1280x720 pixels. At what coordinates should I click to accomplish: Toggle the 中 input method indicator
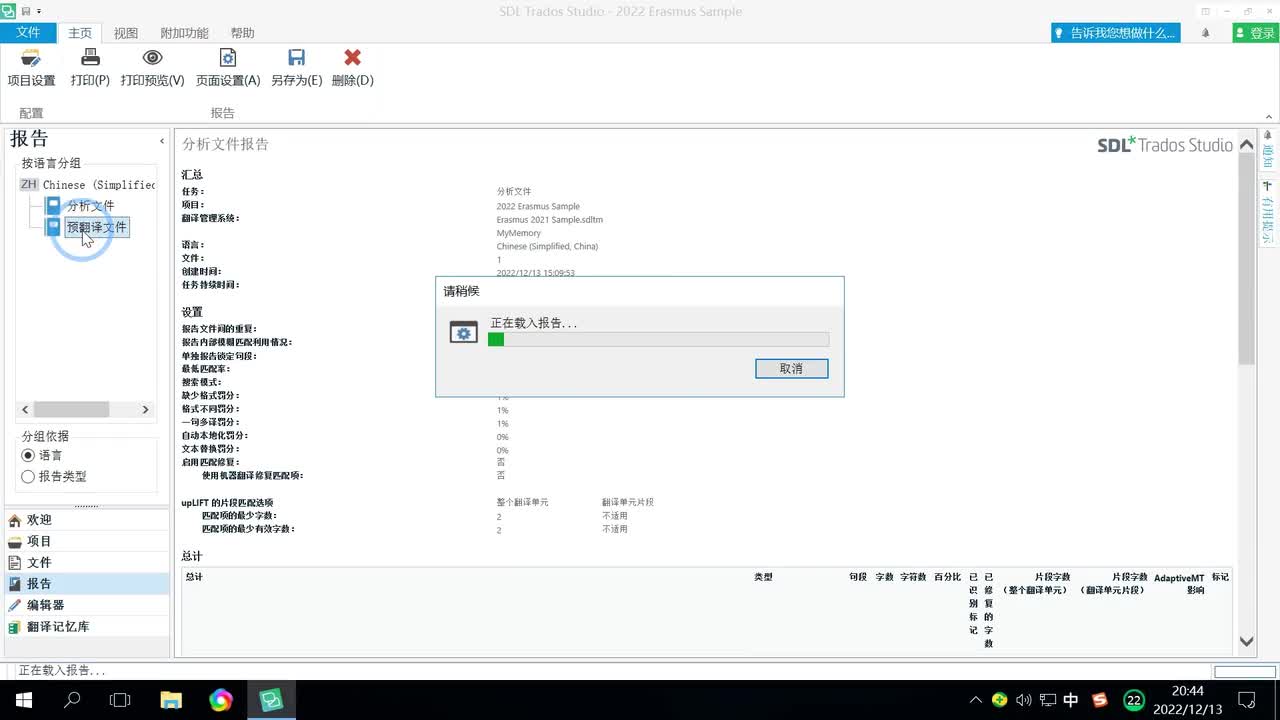tap(1071, 700)
